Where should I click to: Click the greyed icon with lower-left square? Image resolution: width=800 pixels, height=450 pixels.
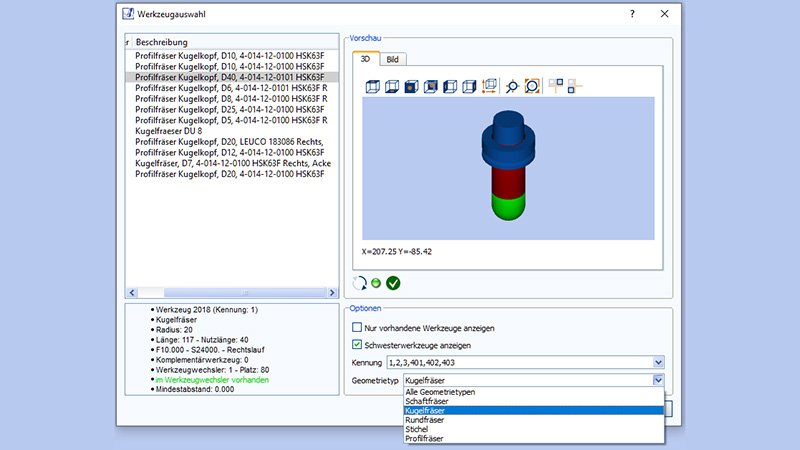[x=574, y=86]
